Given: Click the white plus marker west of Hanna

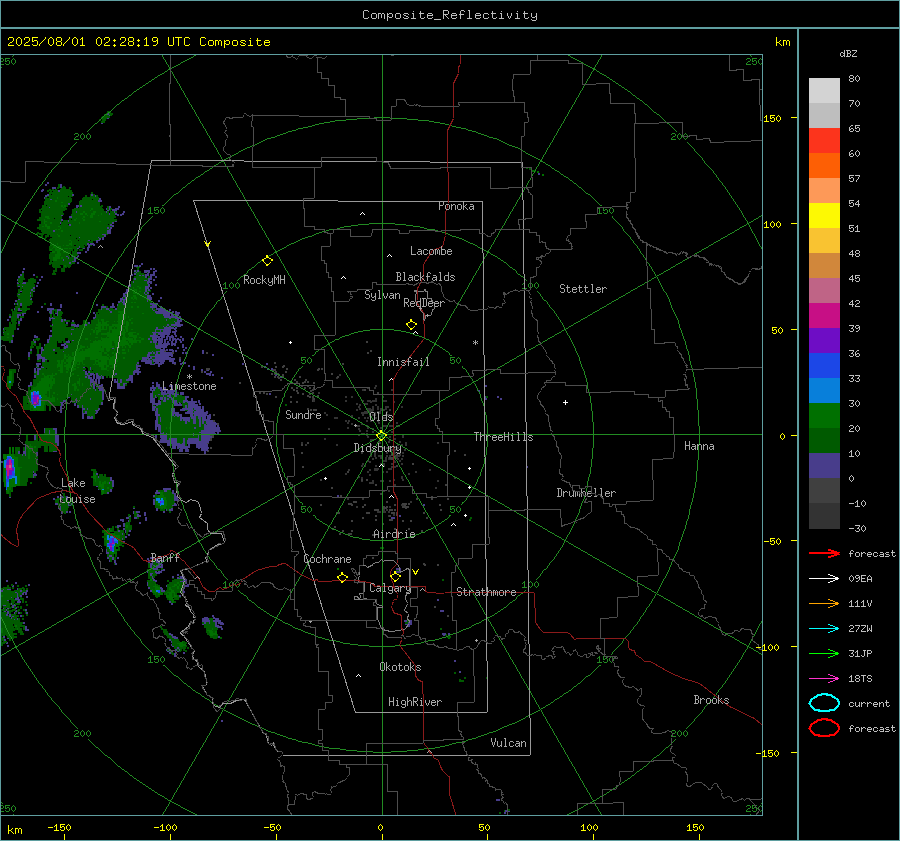Looking at the screenshot, I should [x=565, y=402].
